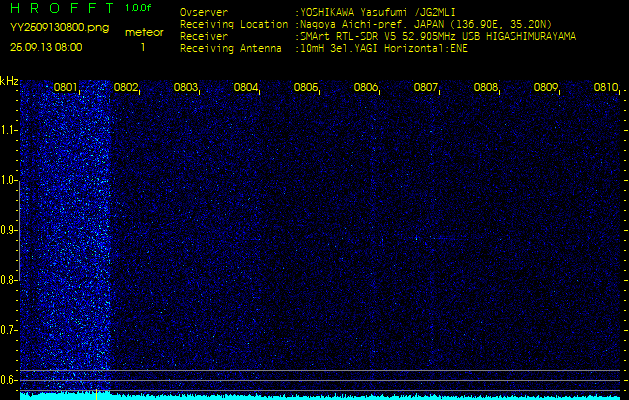Click the Receiving Antenna description line
Image resolution: width=629 pixels, height=400 pixels.
coord(324,49)
